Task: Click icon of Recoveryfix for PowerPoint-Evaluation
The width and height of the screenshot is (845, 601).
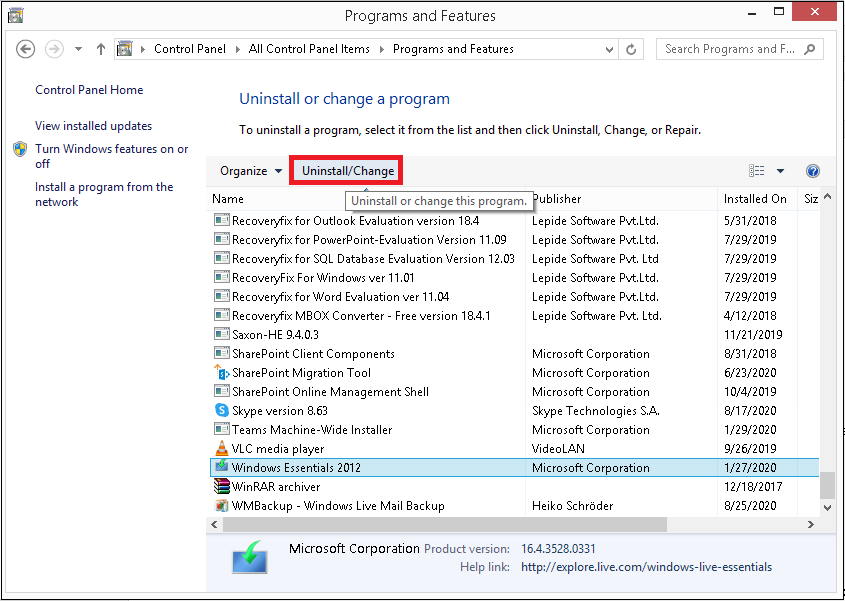Action: 221,239
